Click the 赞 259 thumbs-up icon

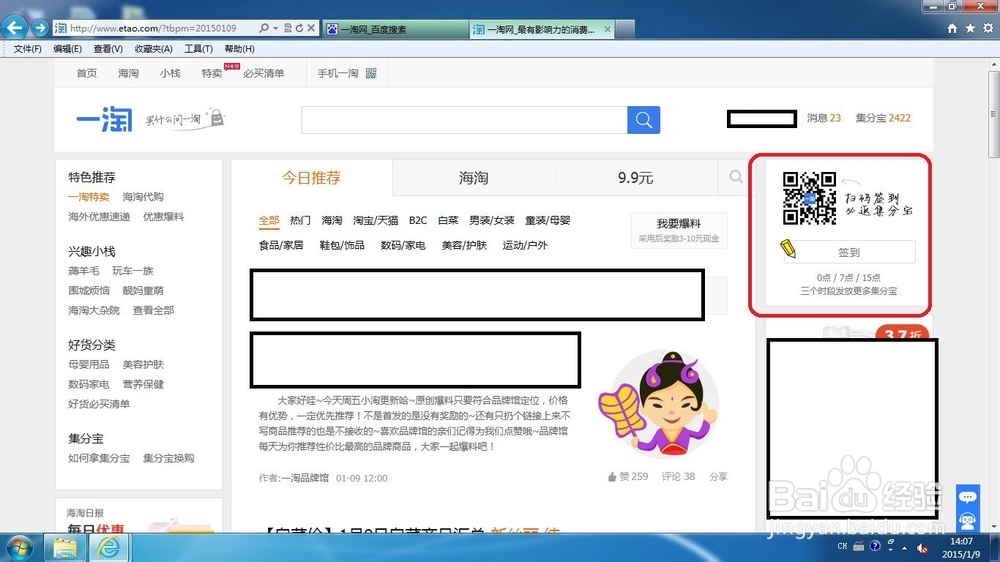click(612, 477)
